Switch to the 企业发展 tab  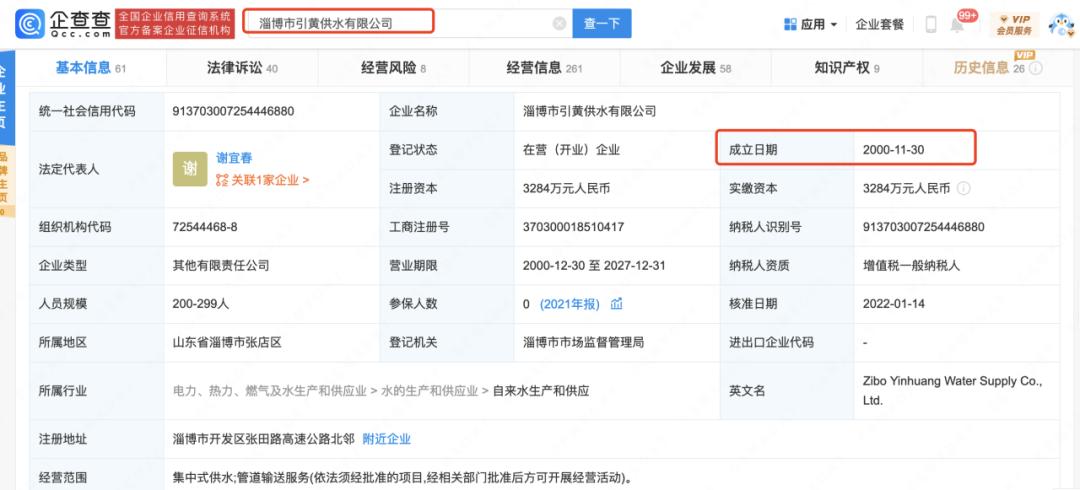[x=696, y=68]
